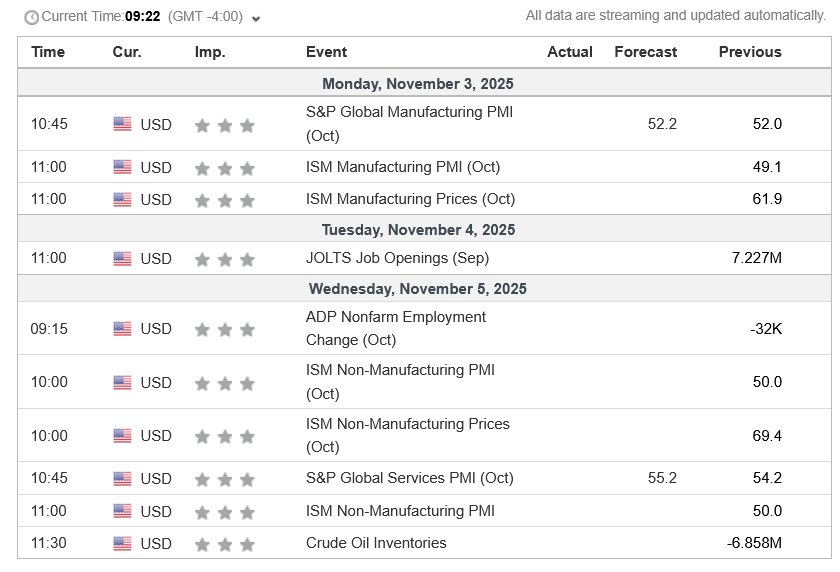Click importance stars for S&P Global Services PMI

click(225, 479)
